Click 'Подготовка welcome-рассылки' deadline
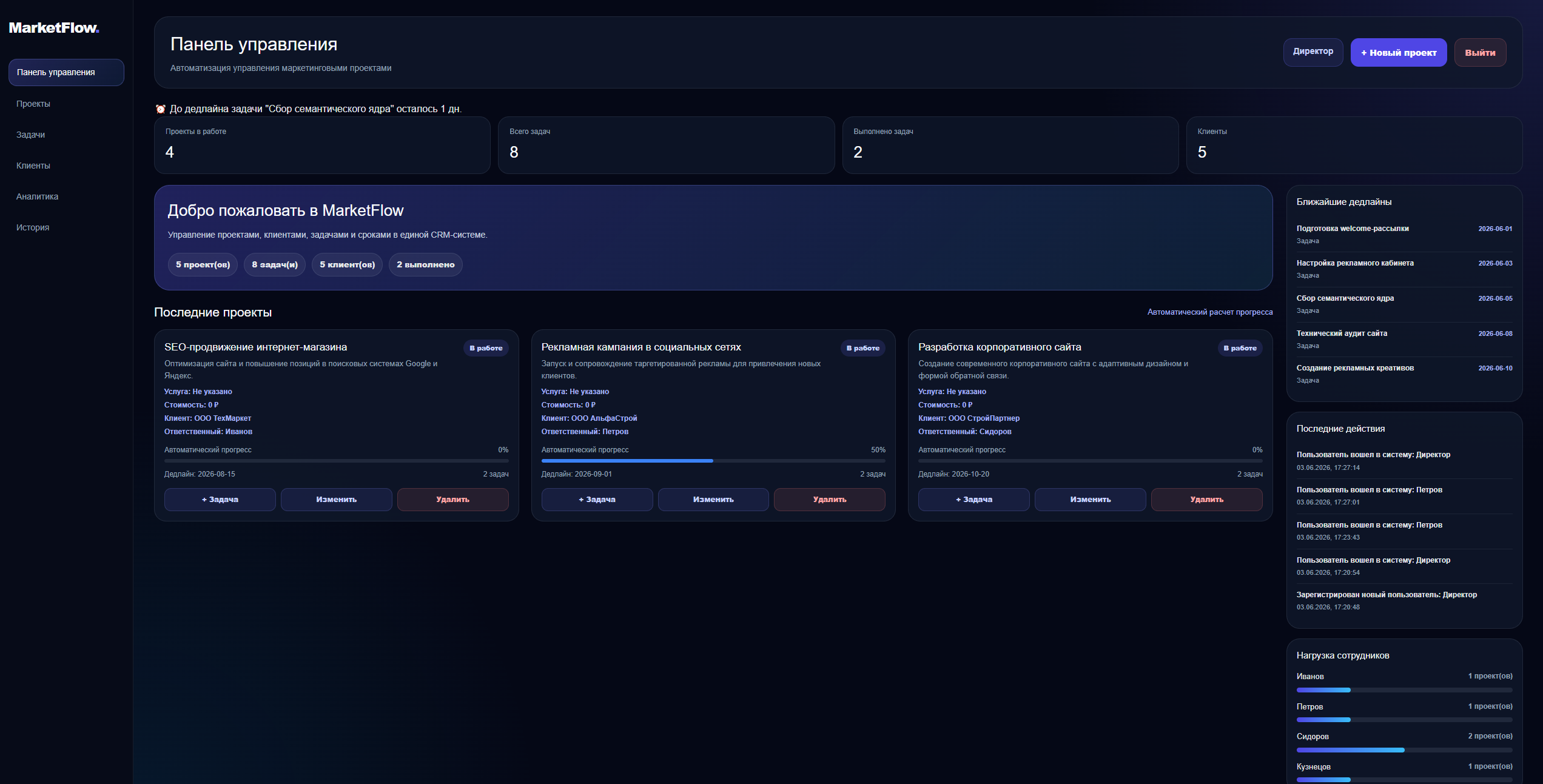Screen dimensions: 1543x784 point(1405,235)
